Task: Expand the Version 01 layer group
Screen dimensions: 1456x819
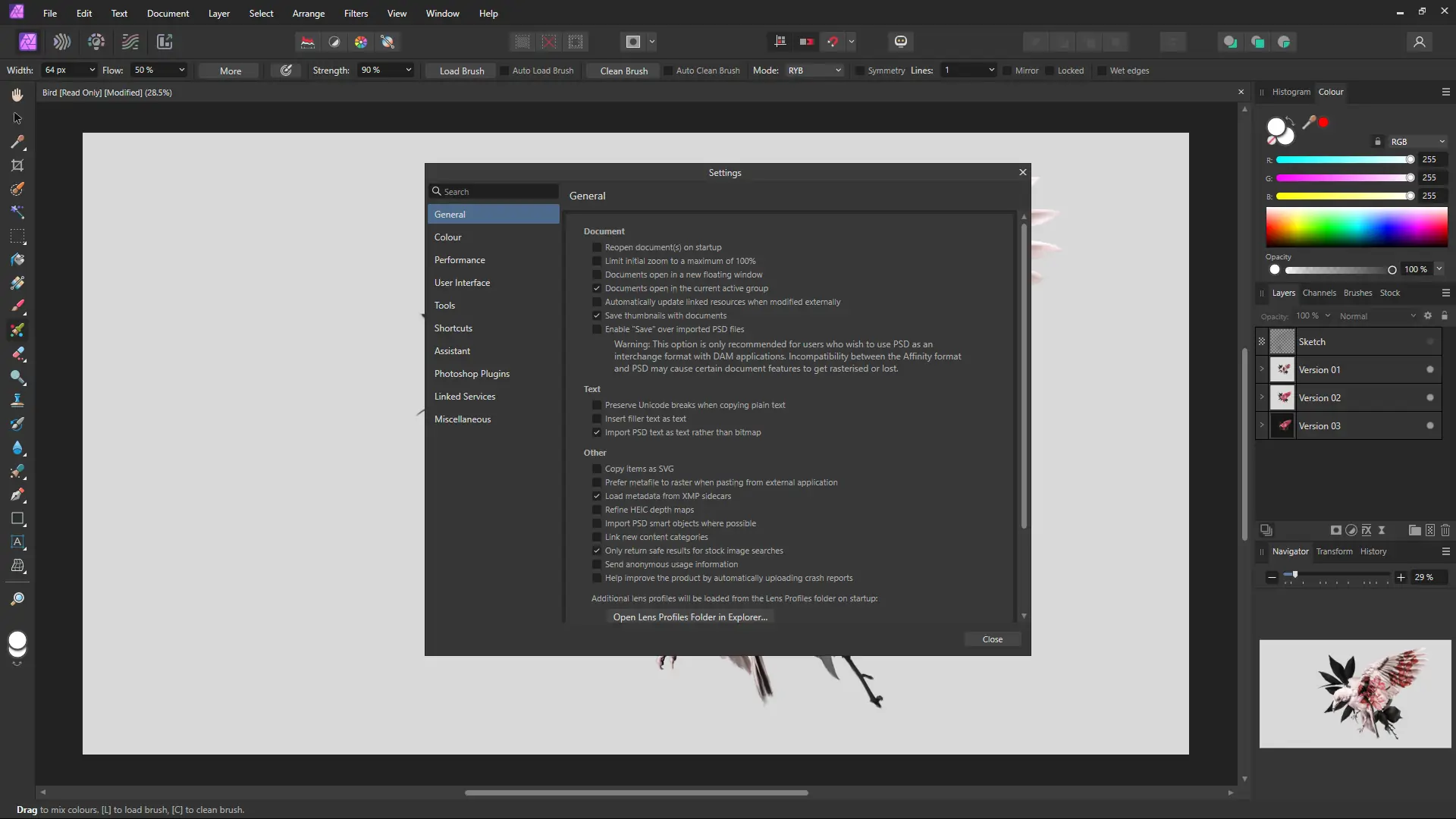Action: 1262,369
